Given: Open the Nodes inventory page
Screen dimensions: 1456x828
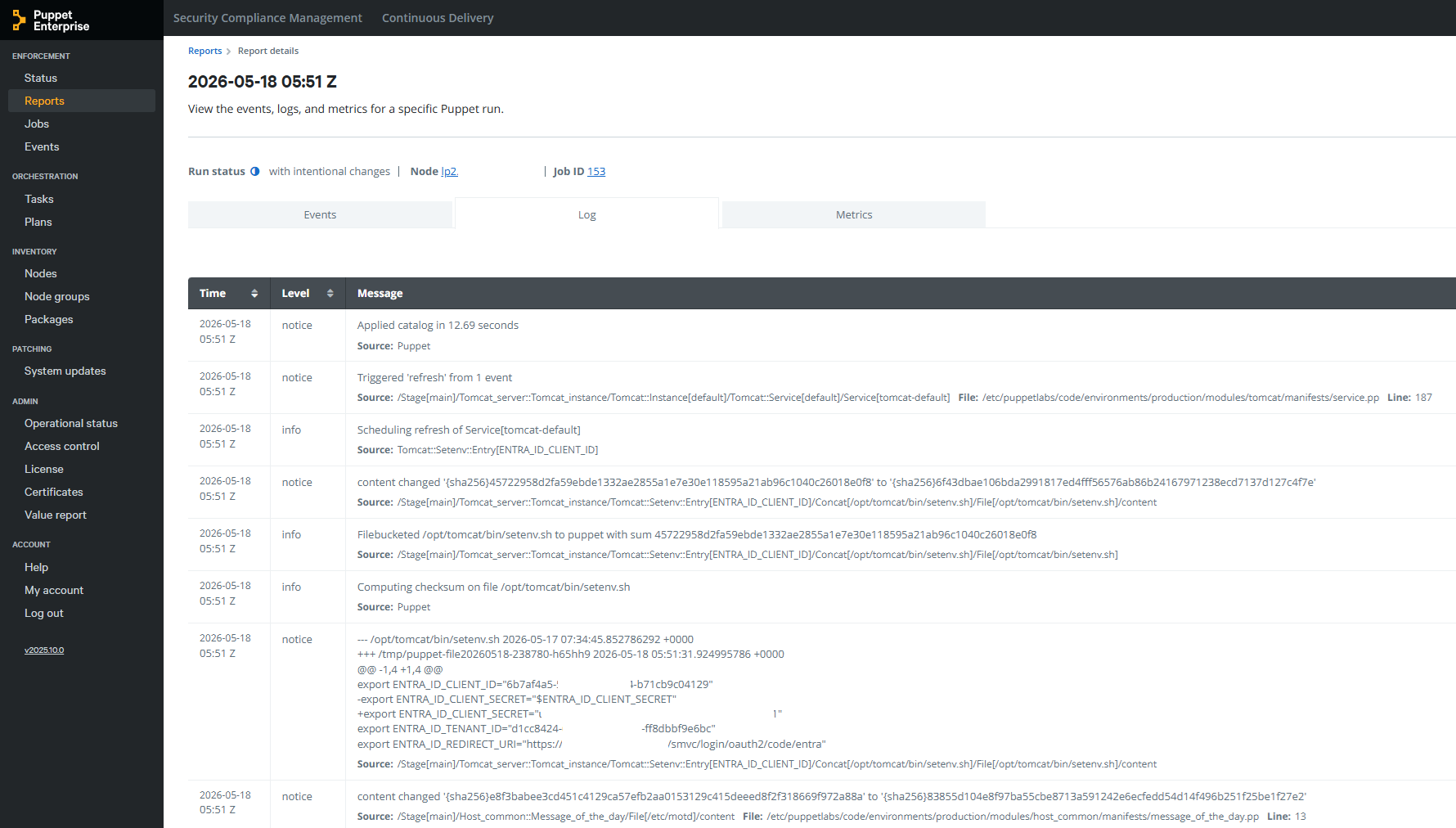Looking at the screenshot, I should (x=41, y=273).
